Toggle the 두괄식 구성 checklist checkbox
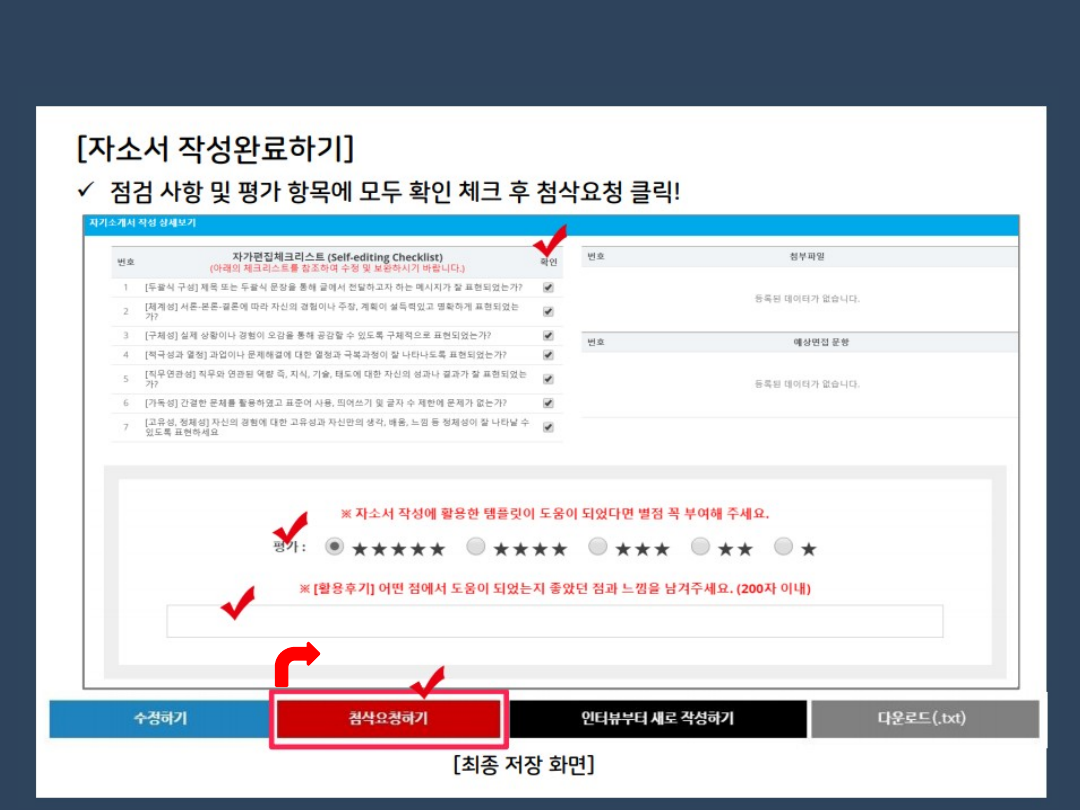This screenshot has height=810, width=1080. pyautogui.click(x=548, y=288)
